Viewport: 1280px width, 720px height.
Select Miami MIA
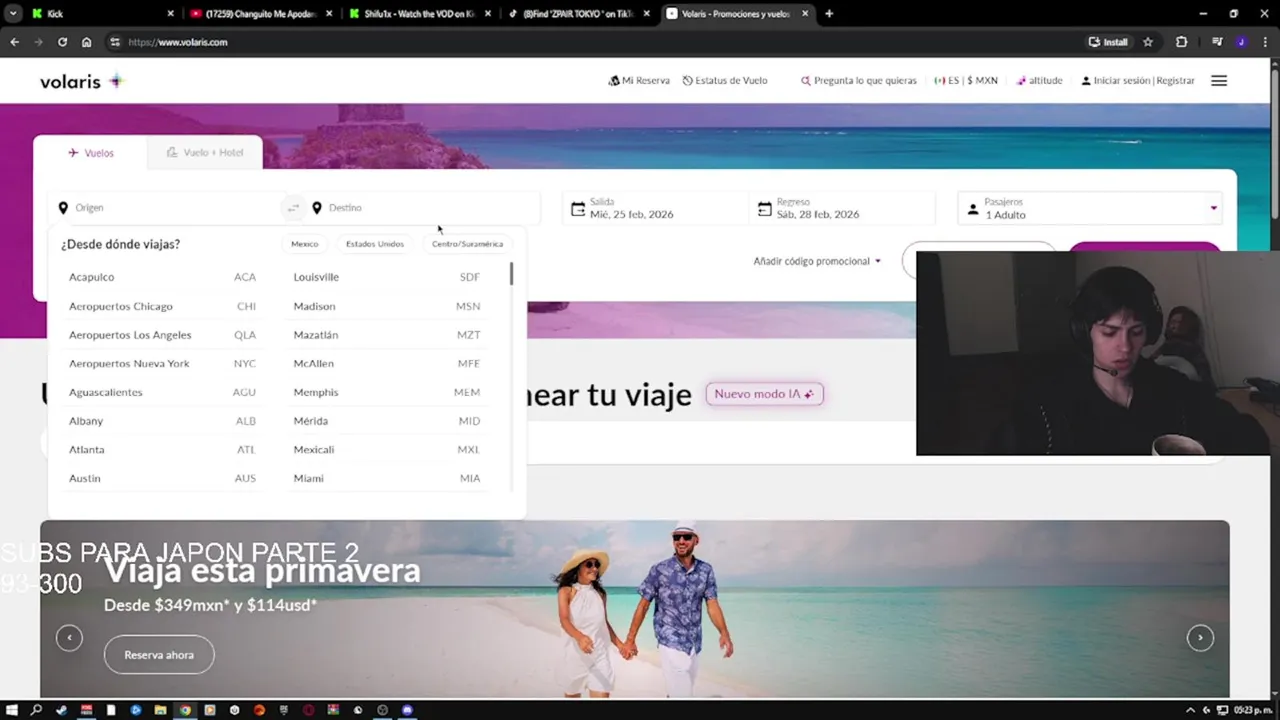click(x=387, y=478)
